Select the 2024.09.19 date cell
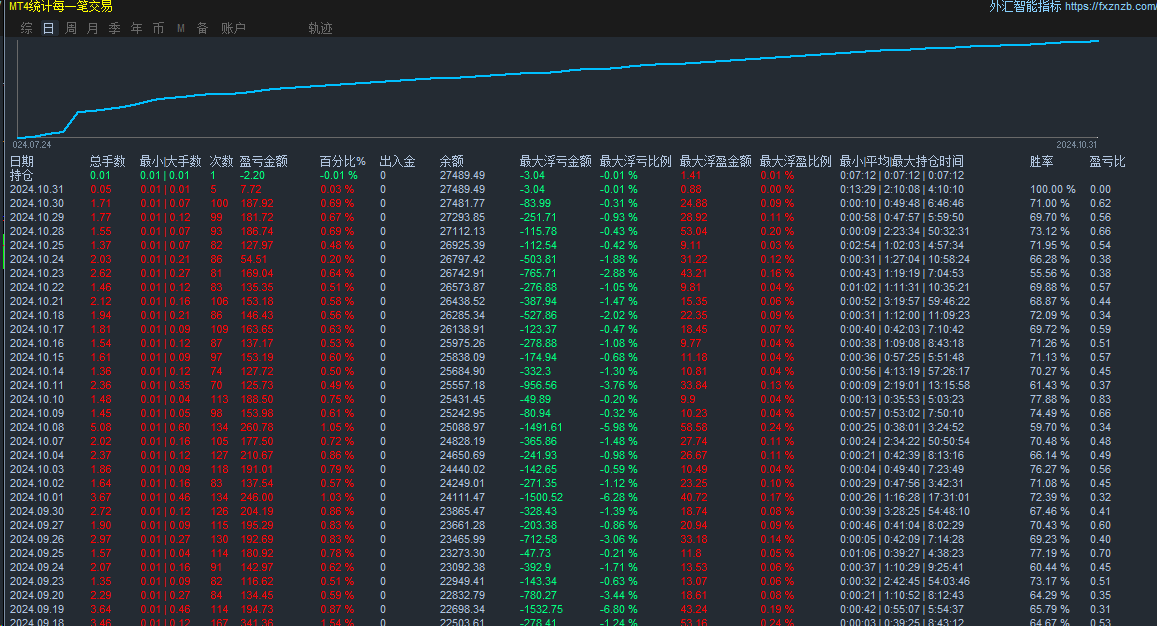 click(37, 610)
